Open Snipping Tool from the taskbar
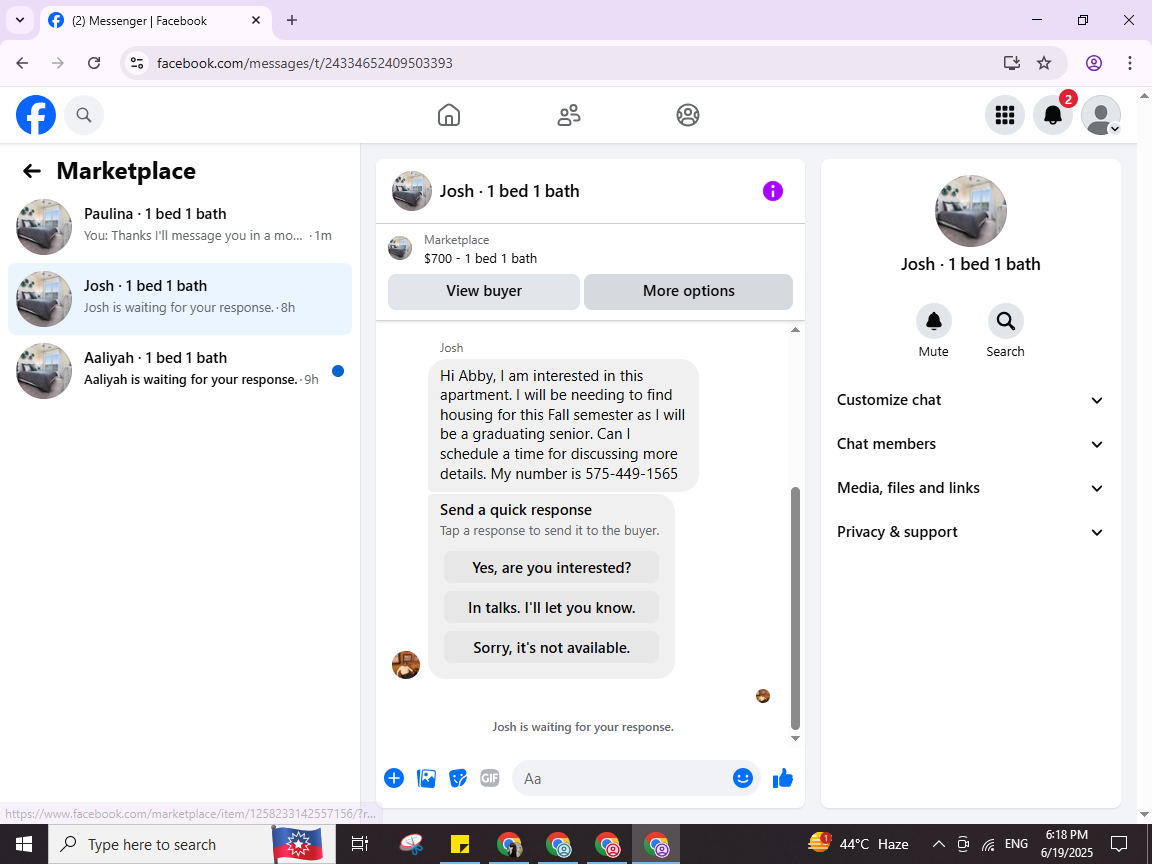 coord(412,844)
